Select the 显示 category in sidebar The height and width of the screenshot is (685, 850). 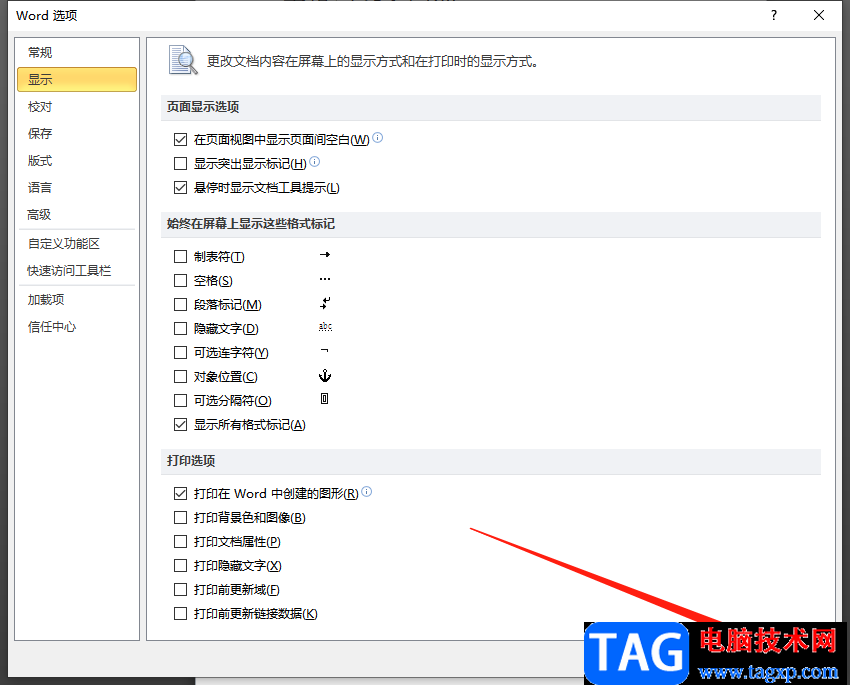pos(76,79)
